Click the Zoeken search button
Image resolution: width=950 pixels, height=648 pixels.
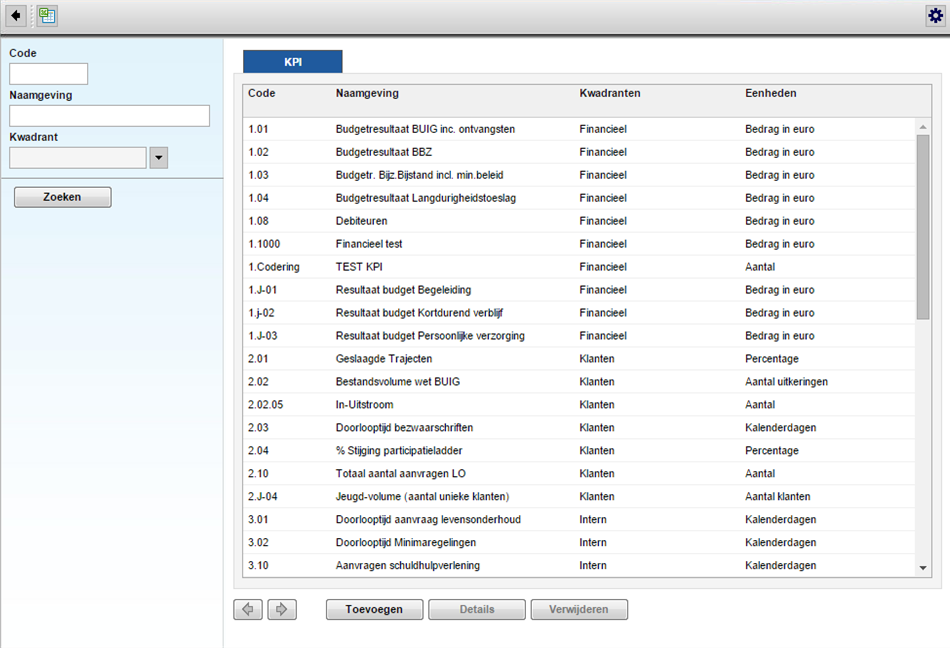62,197
